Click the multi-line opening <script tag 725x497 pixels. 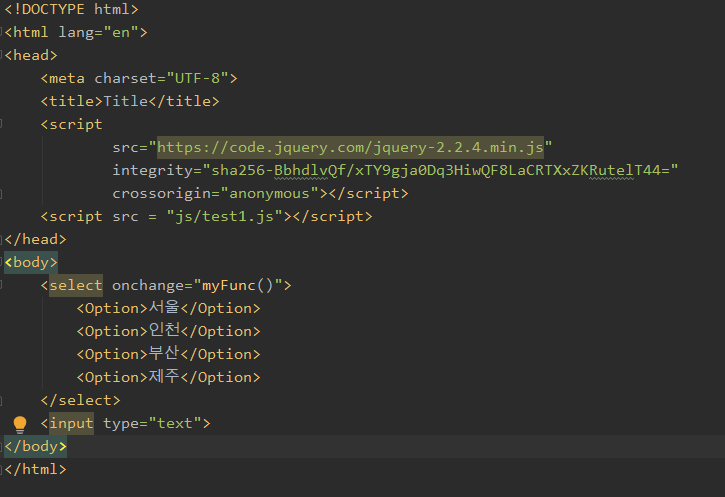(71, 124)
